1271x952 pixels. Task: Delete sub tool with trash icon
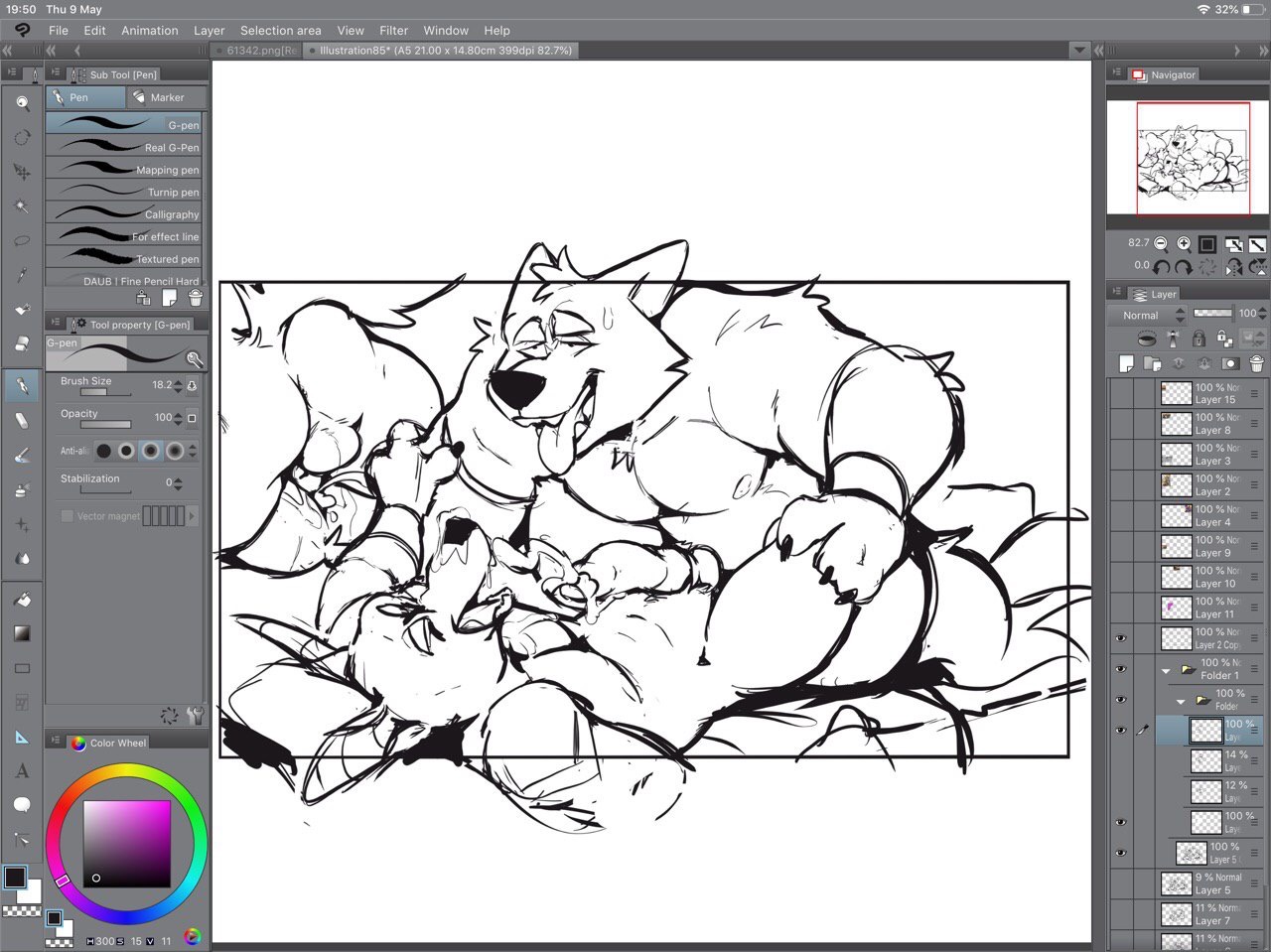pyautogui.click(x=195, y=298)
